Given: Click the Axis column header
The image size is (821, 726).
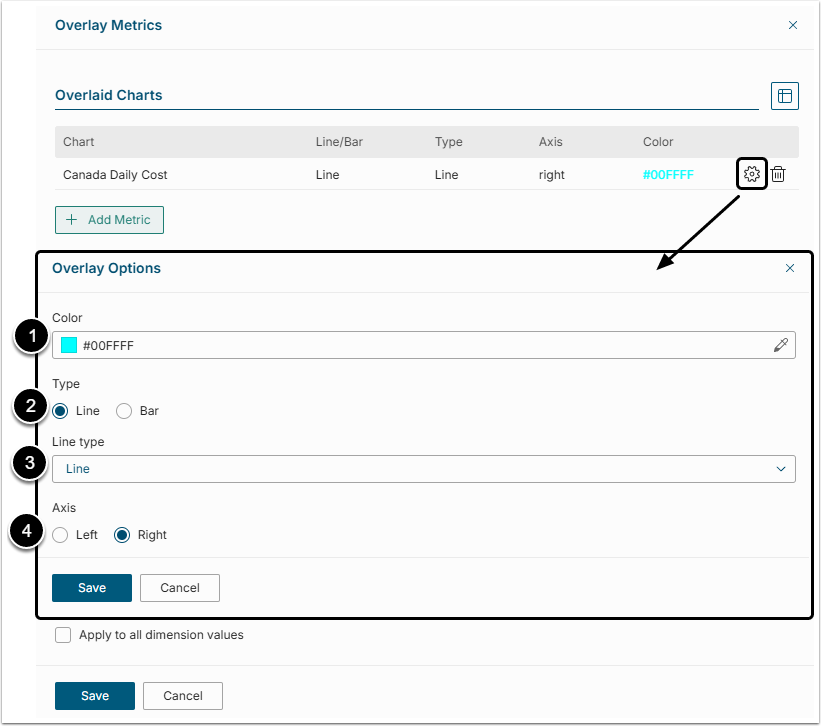Looking at the screenshot, I should click(551, 142).
